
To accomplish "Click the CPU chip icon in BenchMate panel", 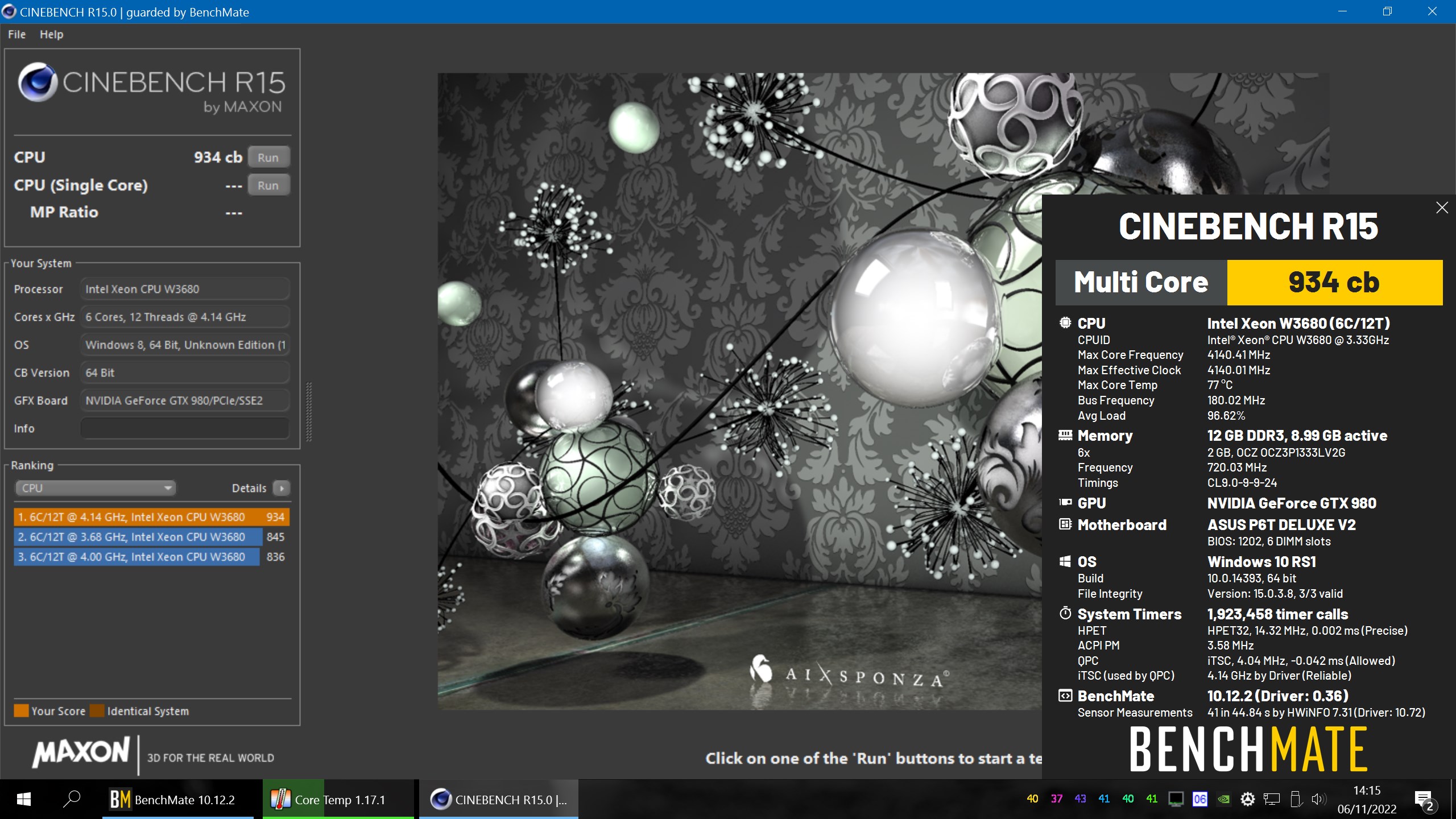I will point(1065,323).
